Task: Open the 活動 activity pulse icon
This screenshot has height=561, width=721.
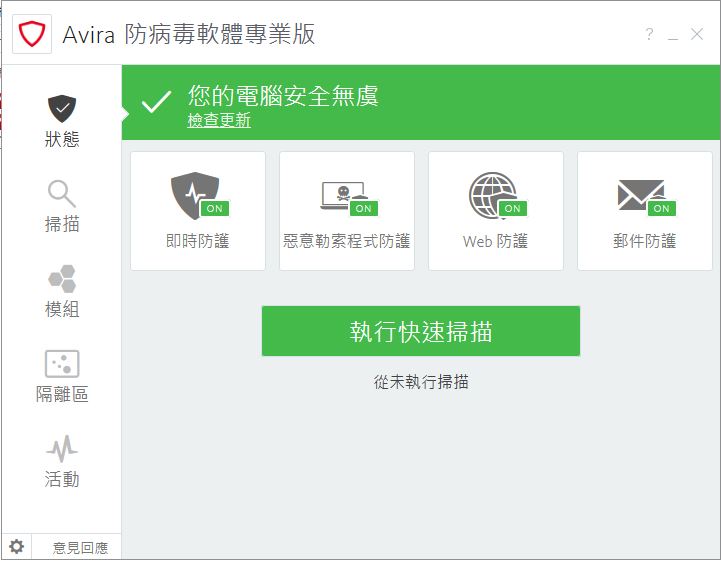Action: click(x=62, y=449)
